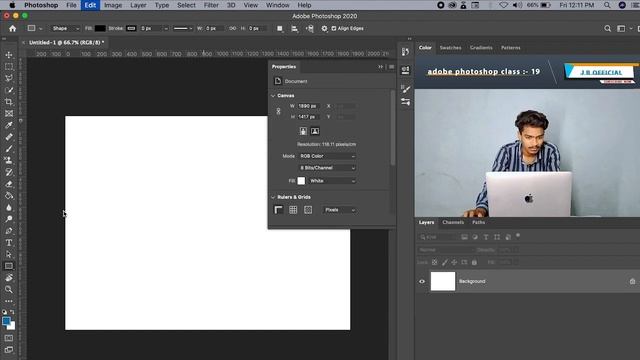Hide the Background layer visibility eye
The image size is (640, 360).
pyautogui.click(x=422, y=281)
